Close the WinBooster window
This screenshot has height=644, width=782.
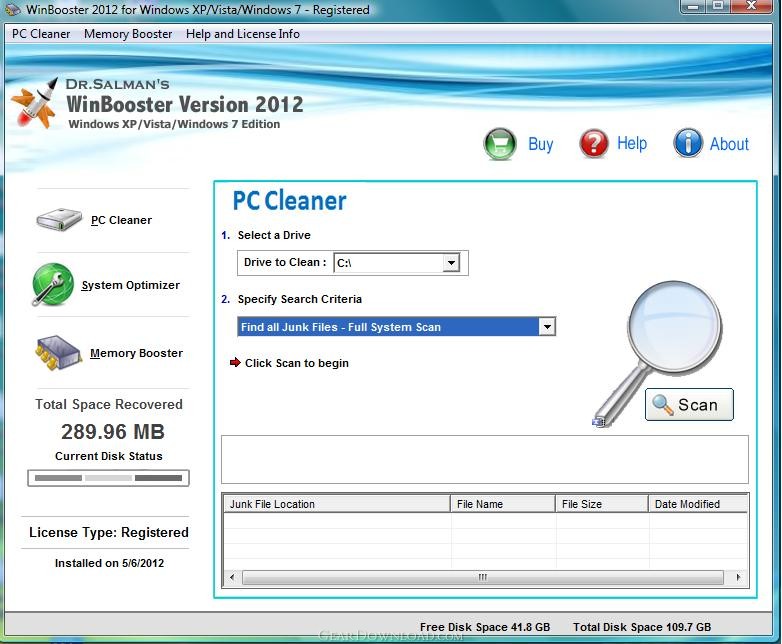tap(751, 6)
